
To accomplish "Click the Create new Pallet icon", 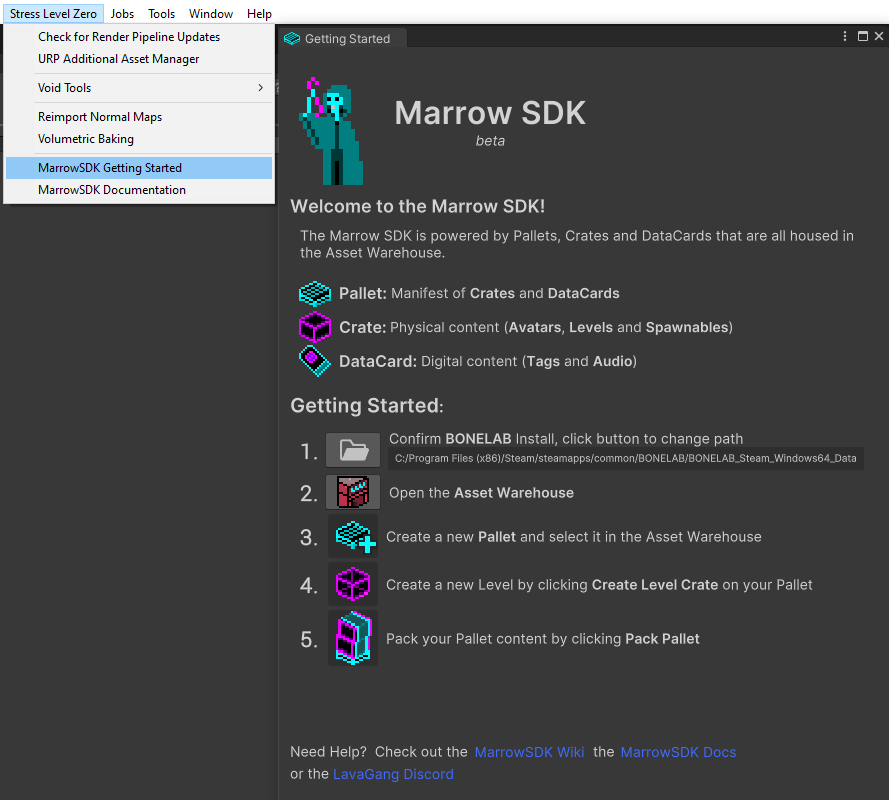I will click(x=353, y=537).
